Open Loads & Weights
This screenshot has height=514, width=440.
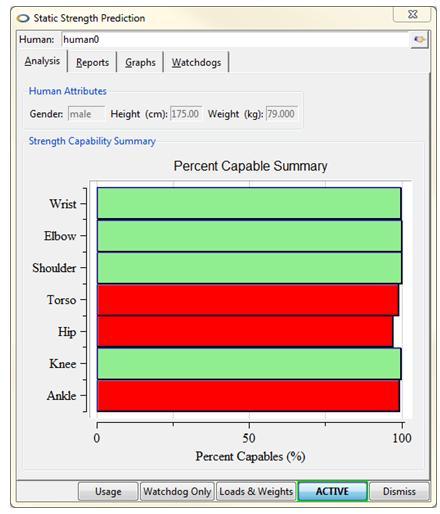pos(256,491)
